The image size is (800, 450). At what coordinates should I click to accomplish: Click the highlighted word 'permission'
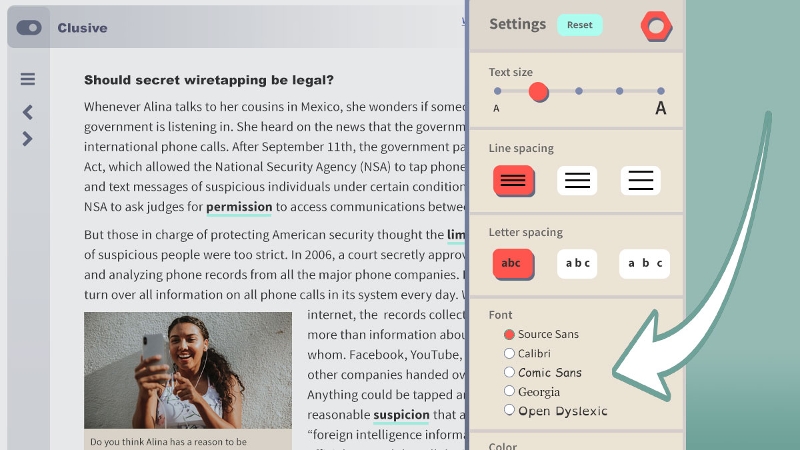pyautogui.click(x=239, y=207)
